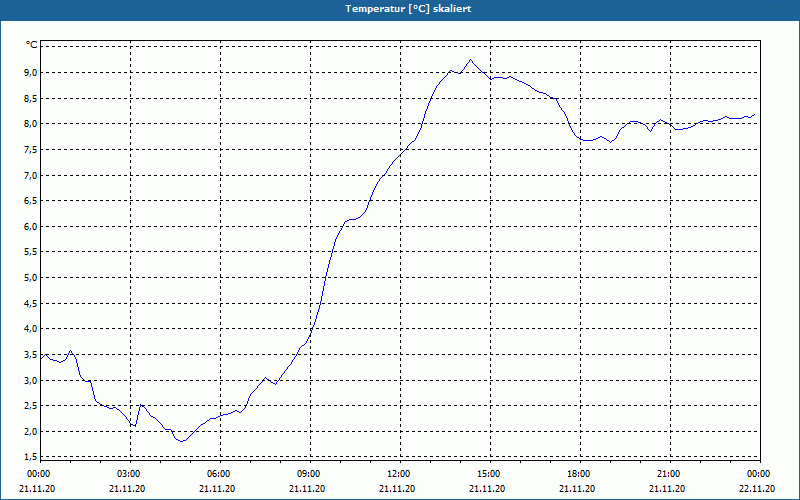
Task: Click the curve's lowest point below 2,0
Action: pyautogui.click(x=182, y=441)
